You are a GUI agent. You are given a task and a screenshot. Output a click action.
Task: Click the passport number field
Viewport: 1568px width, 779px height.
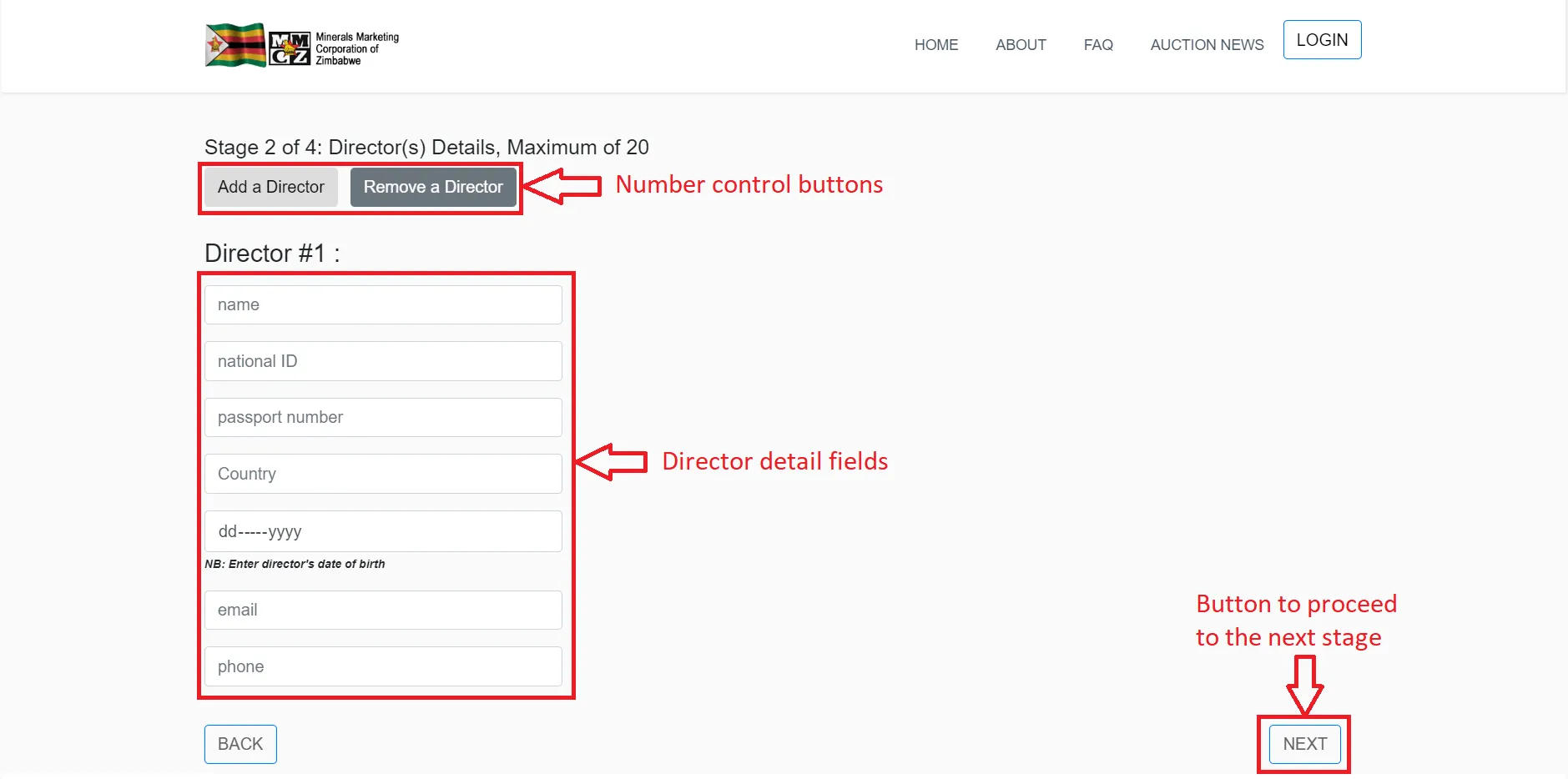[x=382, y=417]
